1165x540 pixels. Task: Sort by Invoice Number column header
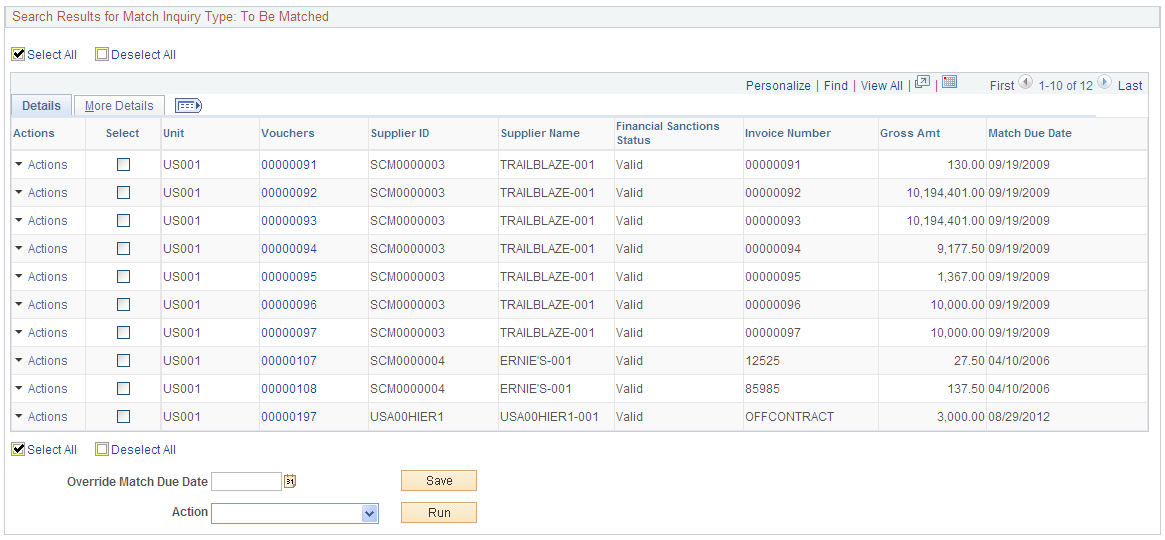pos(788,133)
